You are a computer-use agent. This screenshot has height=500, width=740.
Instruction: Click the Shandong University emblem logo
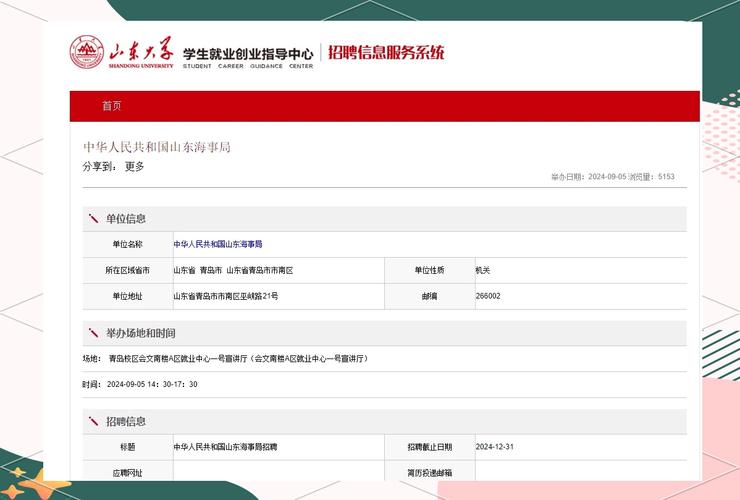[86, 53]
